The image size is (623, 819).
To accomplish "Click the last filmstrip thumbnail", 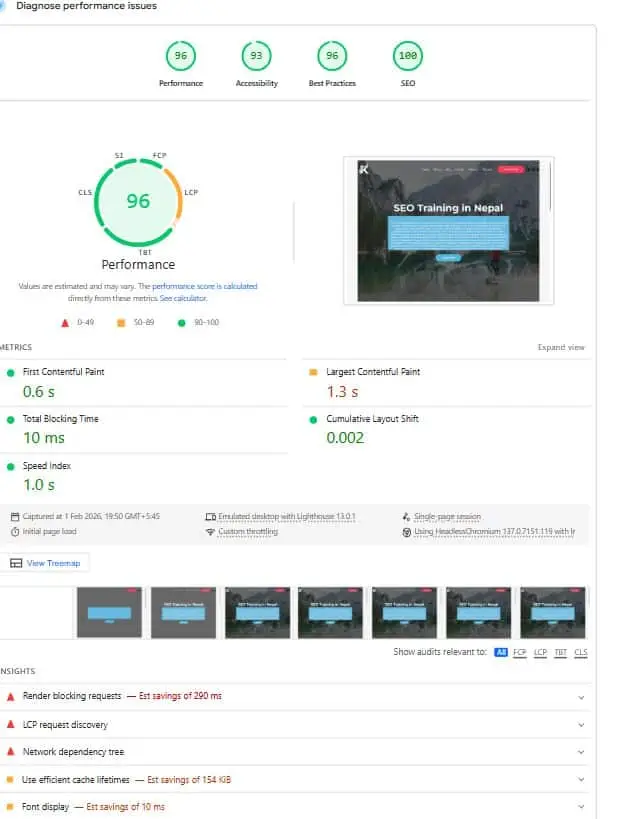I will tap(553, 613).
